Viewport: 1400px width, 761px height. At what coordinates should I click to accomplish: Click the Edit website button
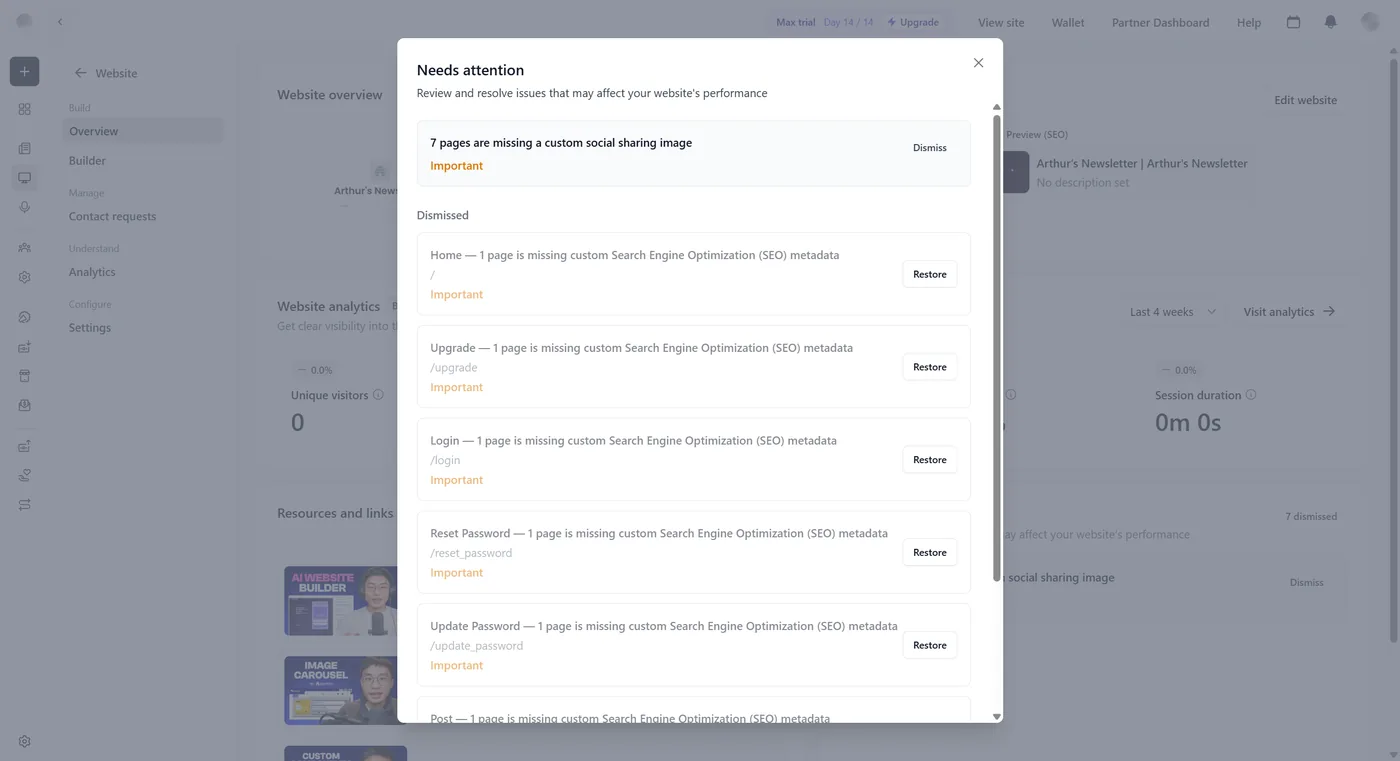[1305, 100]
